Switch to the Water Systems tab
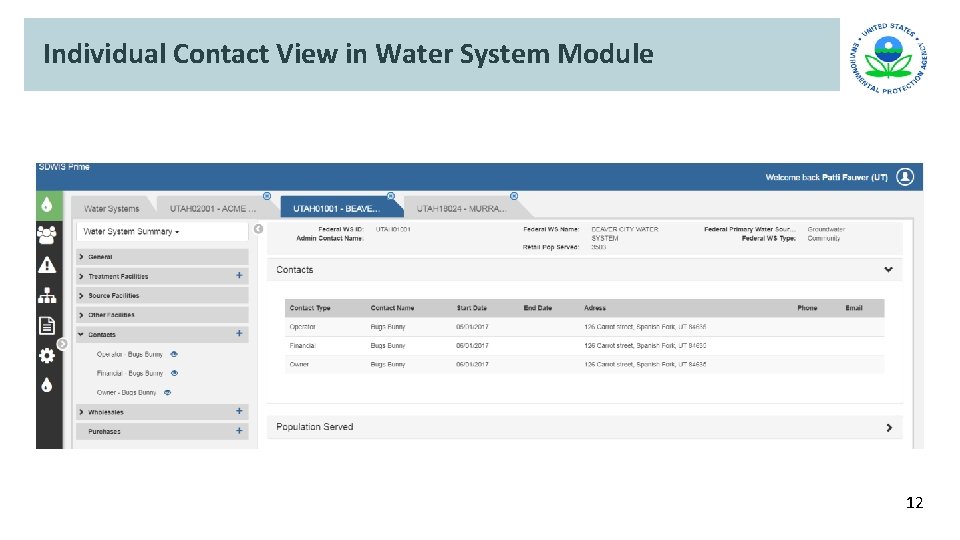 pyautogui.click(x=111, y=209)
